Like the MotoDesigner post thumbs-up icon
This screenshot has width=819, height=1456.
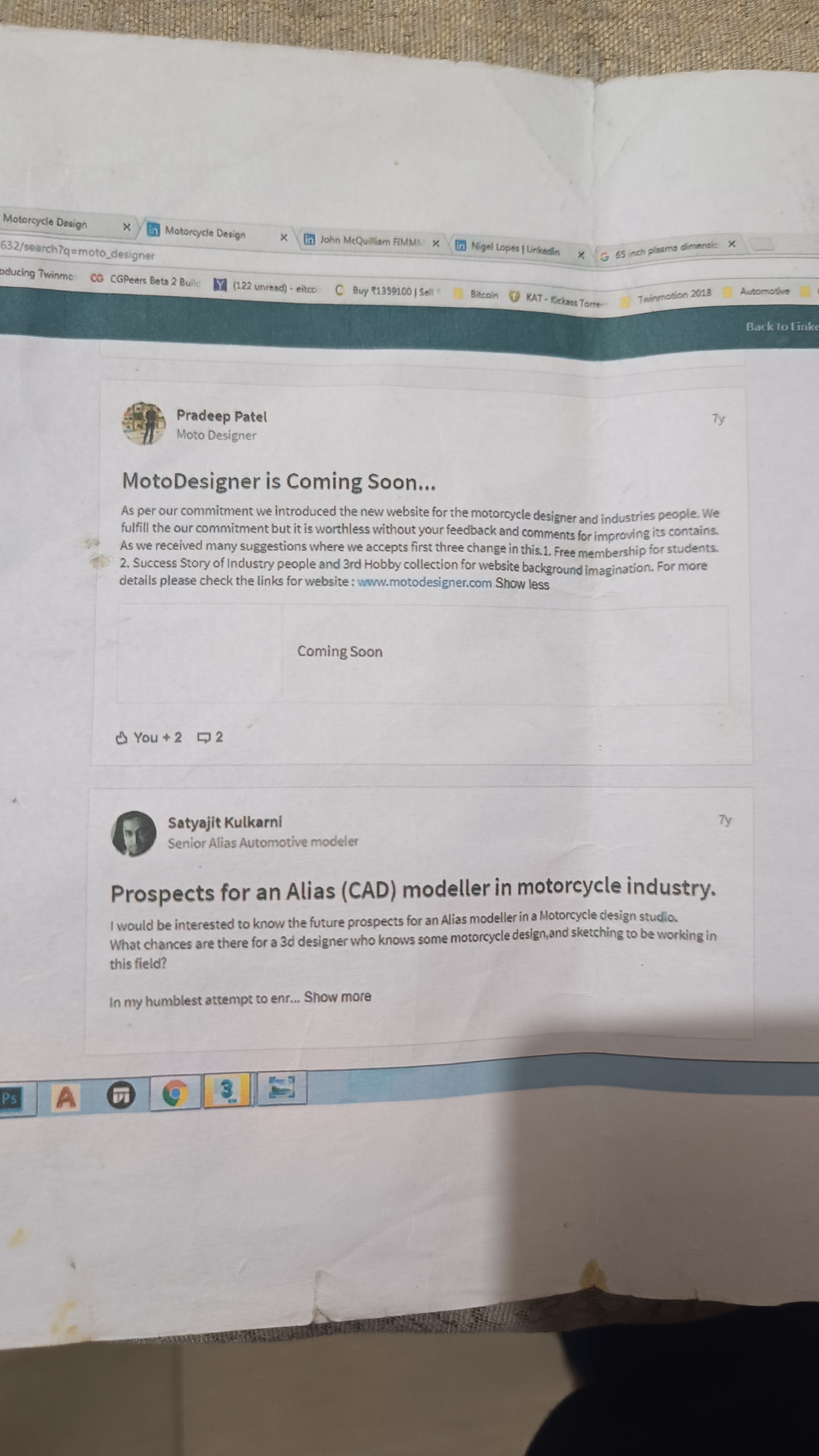point(121,738)
